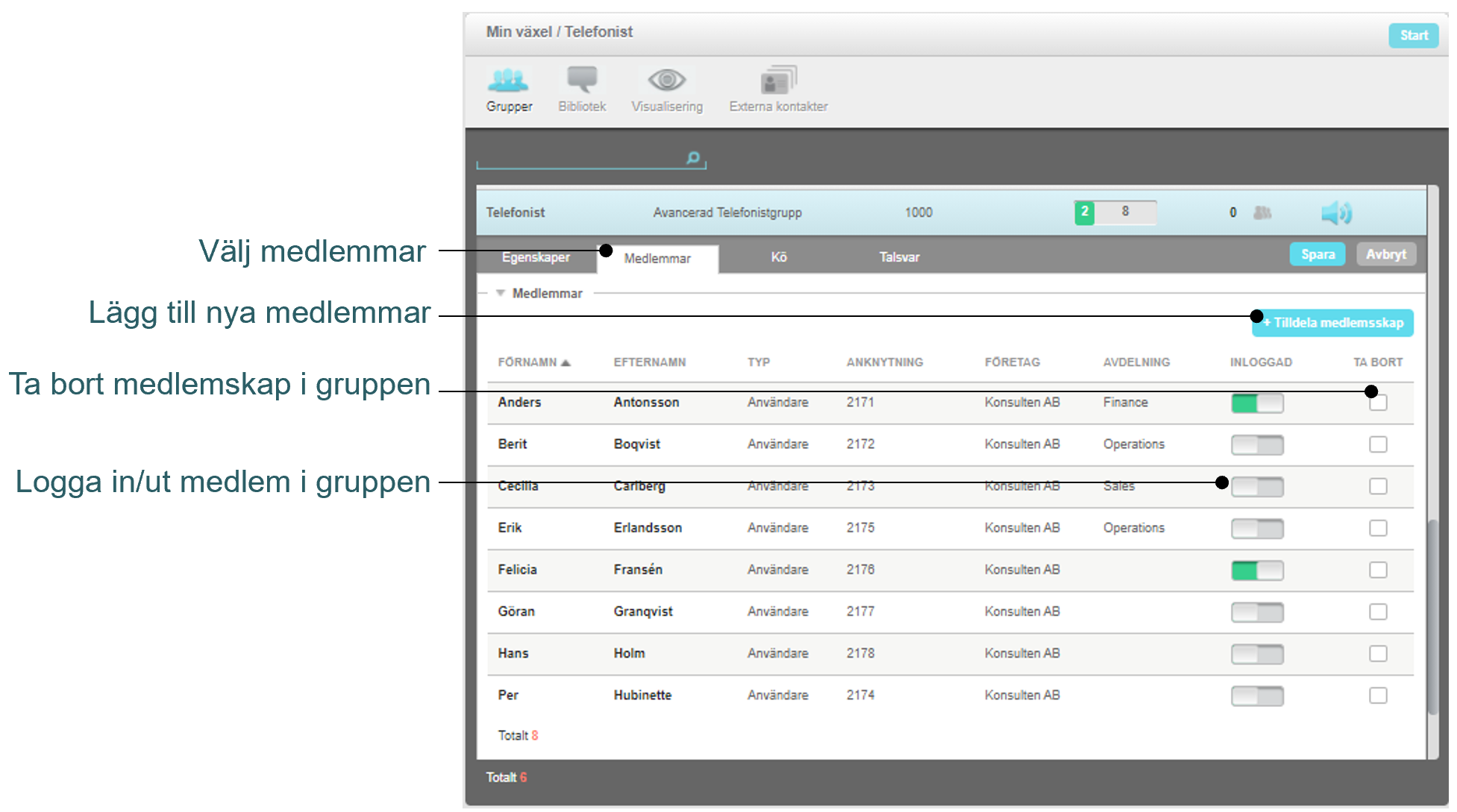This screenshot has width=1457, height=812.
Task: Check Ta bort box for Berit Boqvist
Action: tap(1378, 444)
